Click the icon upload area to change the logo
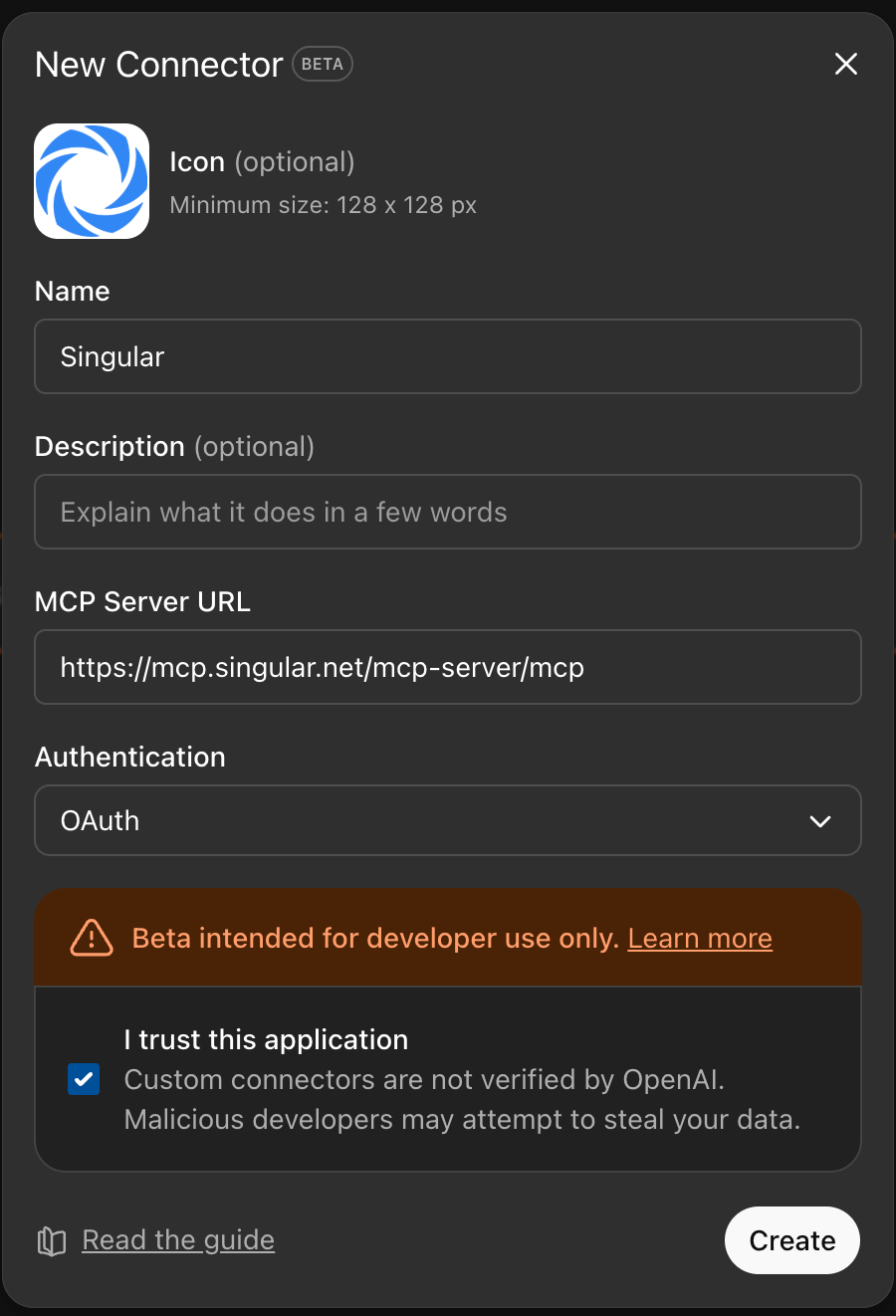 point(91,180)
